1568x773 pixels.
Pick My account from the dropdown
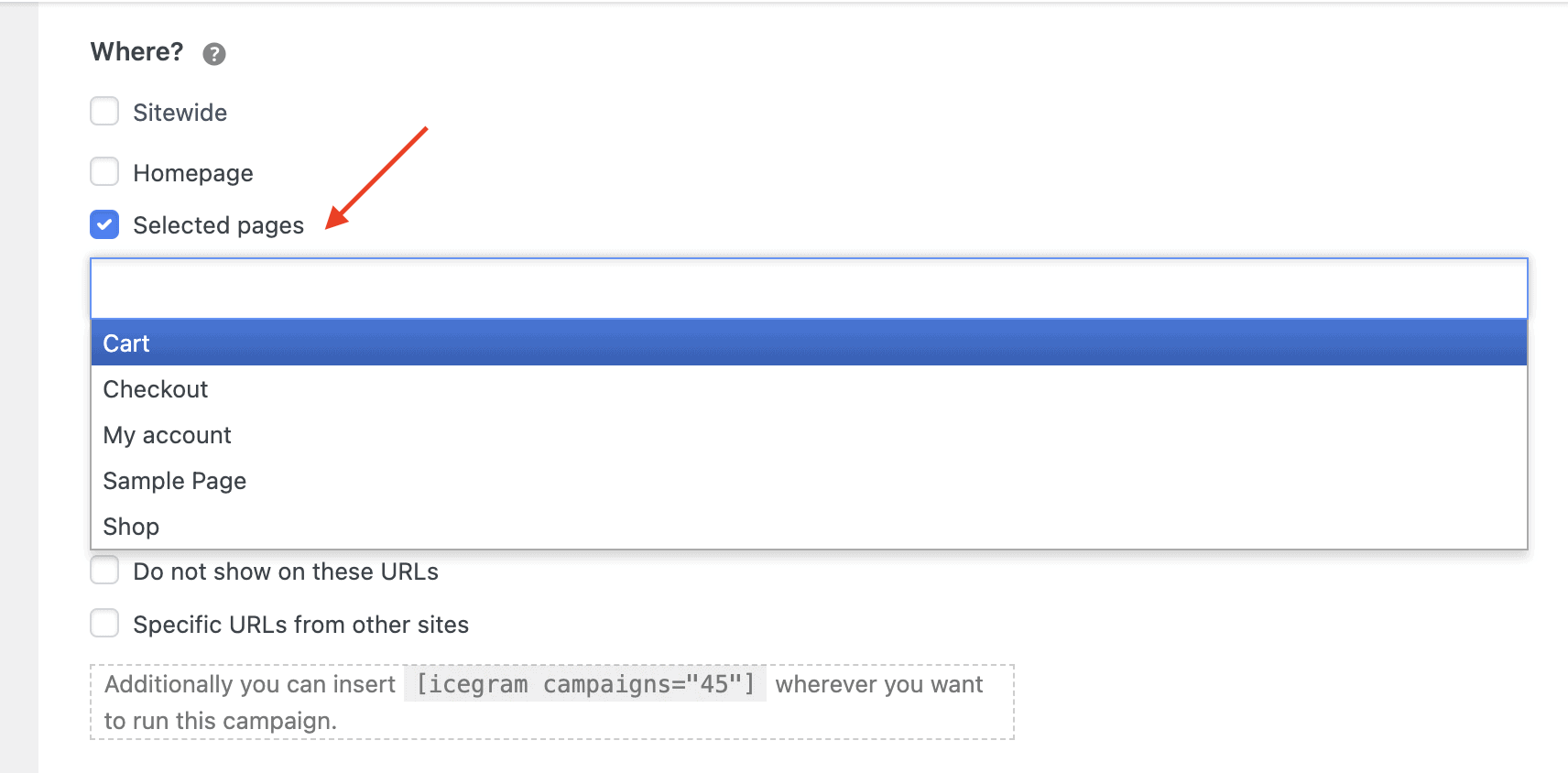809,434
